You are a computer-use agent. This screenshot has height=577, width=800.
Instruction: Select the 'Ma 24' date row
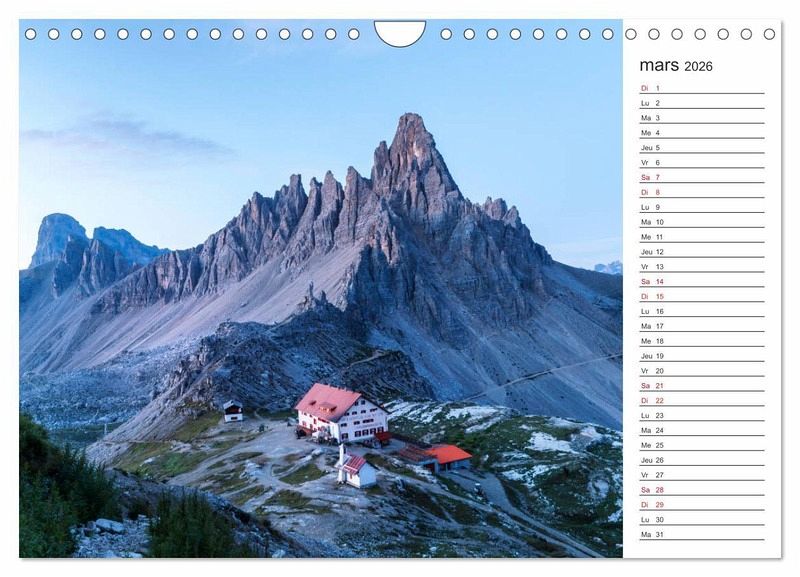[x=702, y=430]
